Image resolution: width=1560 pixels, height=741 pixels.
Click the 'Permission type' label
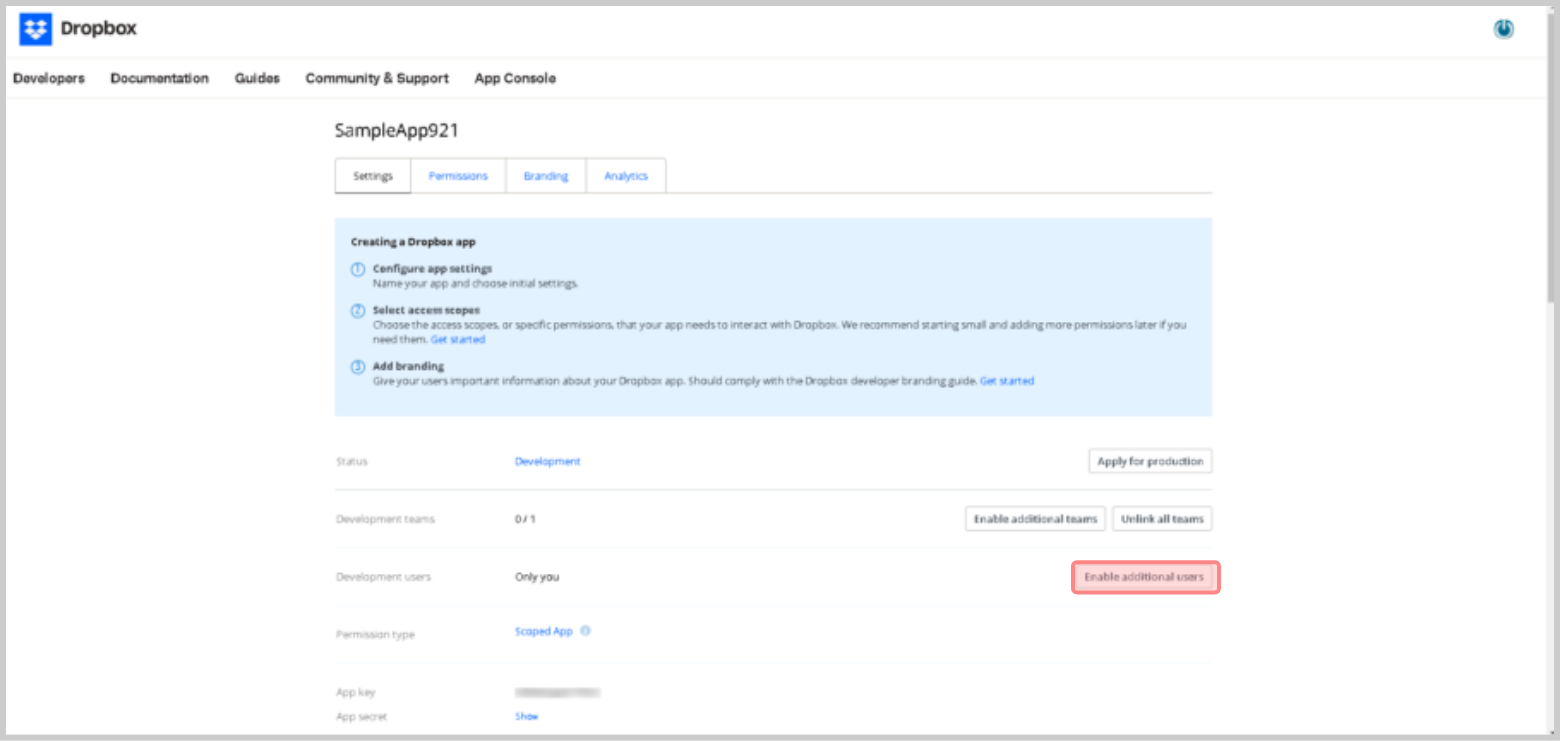pyautogui.click(x=375, y=635)
